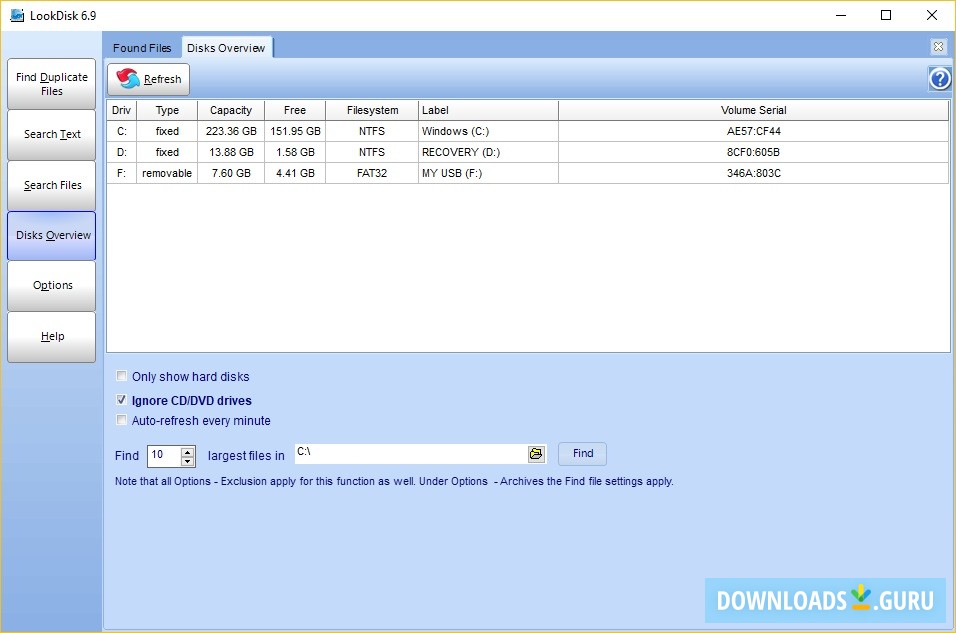This screenshot has width=956, height=633.
Task: Click the C:\ path input field
Action: (410, 453)
